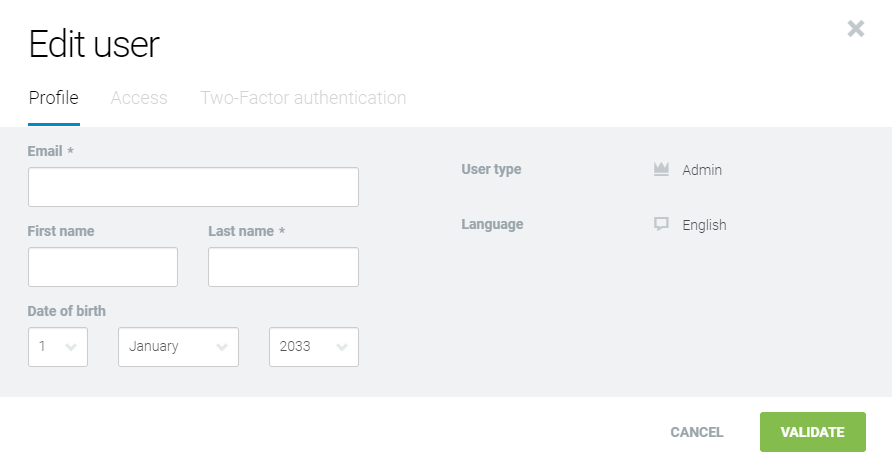Validate the user changes
The image size is (892, 465).
(813, 432)
